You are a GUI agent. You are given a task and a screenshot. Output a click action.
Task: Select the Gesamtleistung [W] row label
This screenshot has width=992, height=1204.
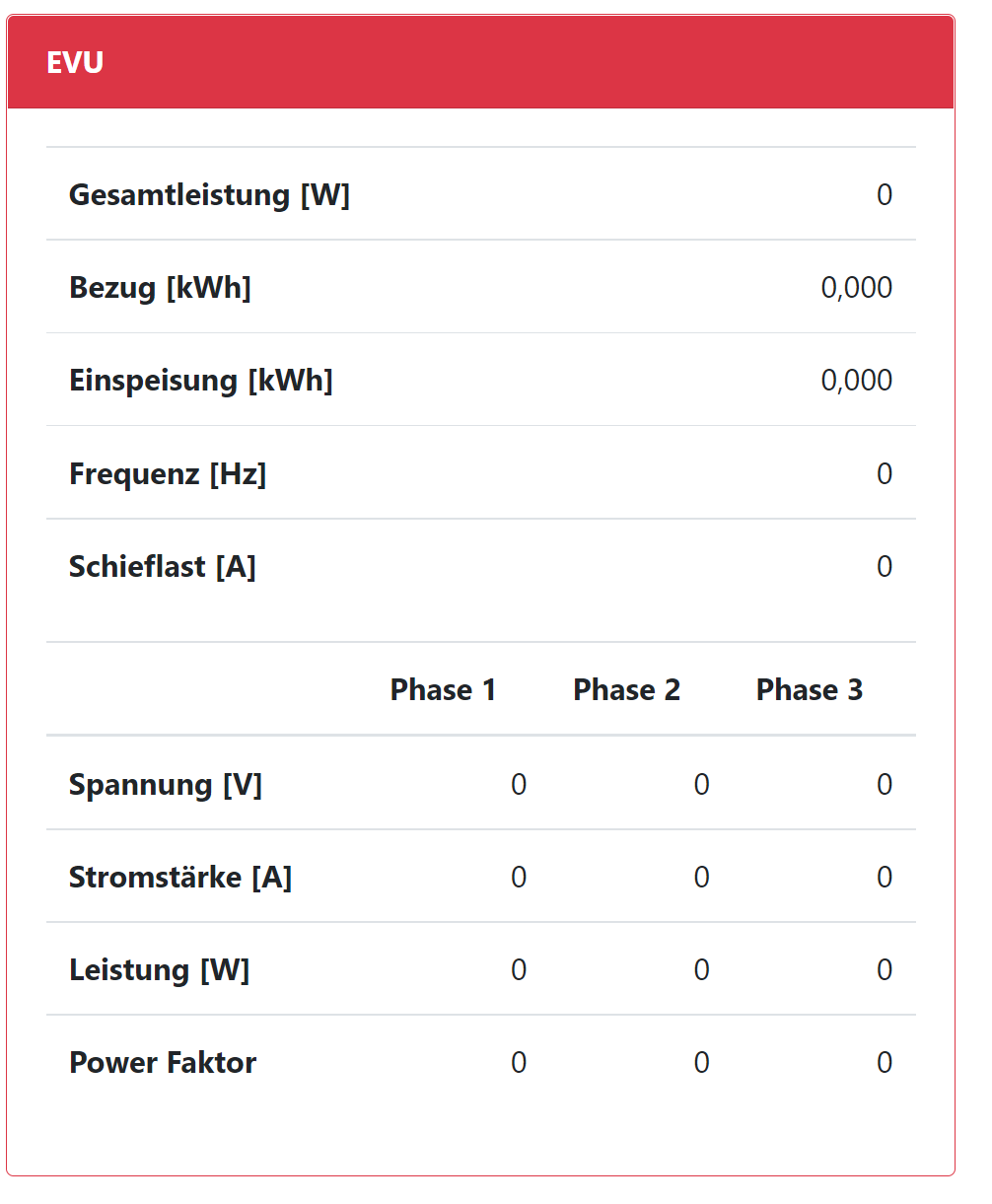209,194
